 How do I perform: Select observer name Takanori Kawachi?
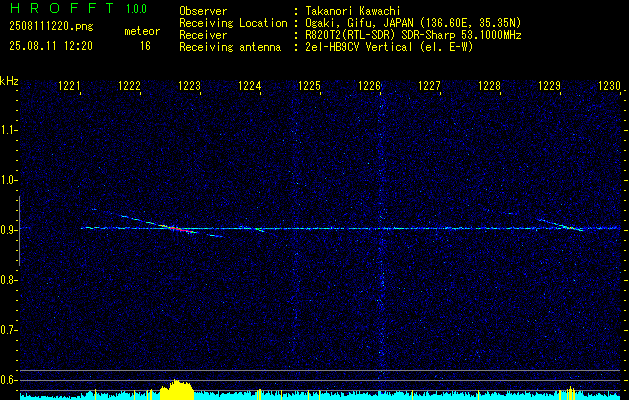(x=353, y=11)
